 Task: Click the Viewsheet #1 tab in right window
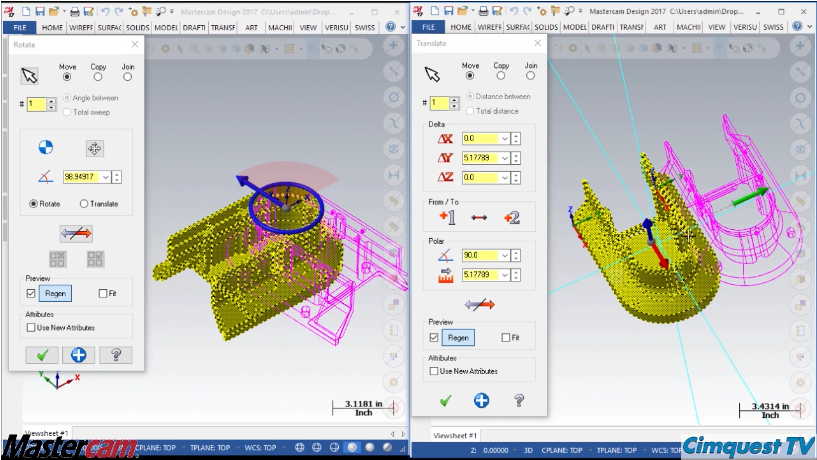pos(455,436)
